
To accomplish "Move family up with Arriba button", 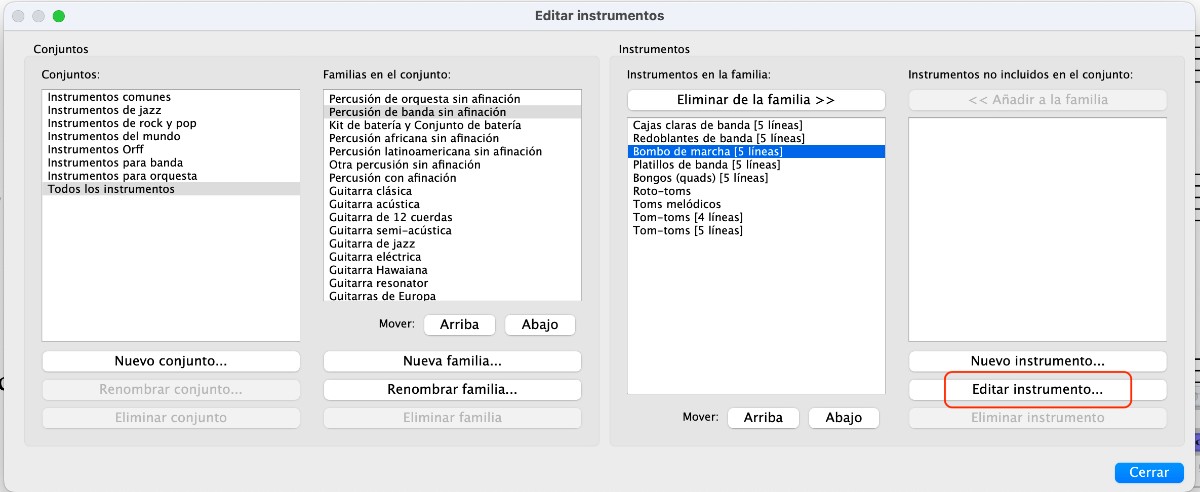I will click(459, 325).
